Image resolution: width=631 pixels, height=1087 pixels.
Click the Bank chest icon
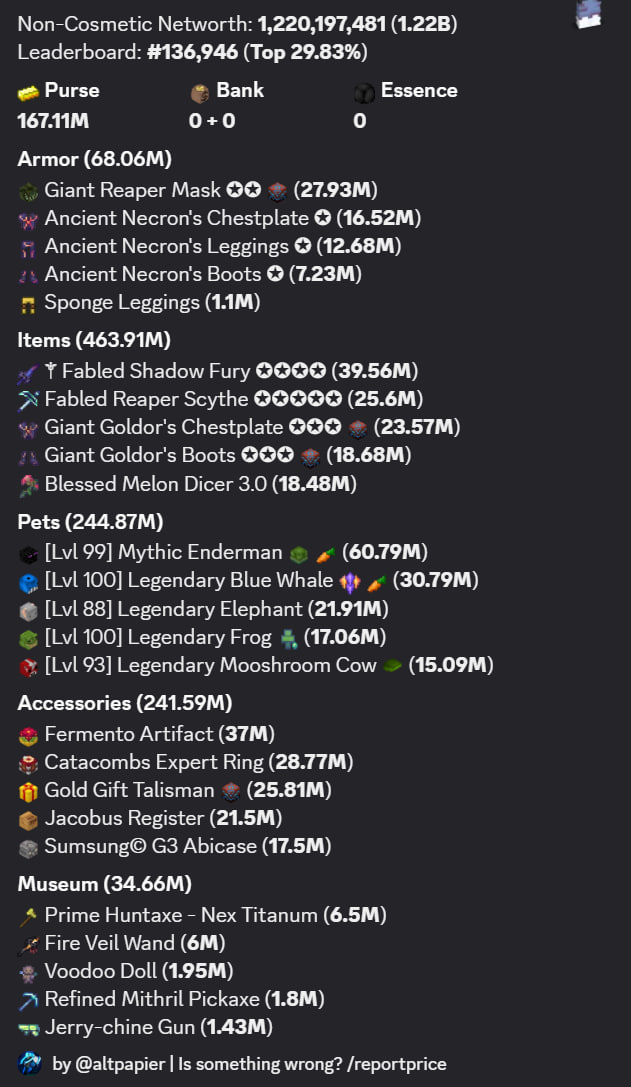point(200,92)
